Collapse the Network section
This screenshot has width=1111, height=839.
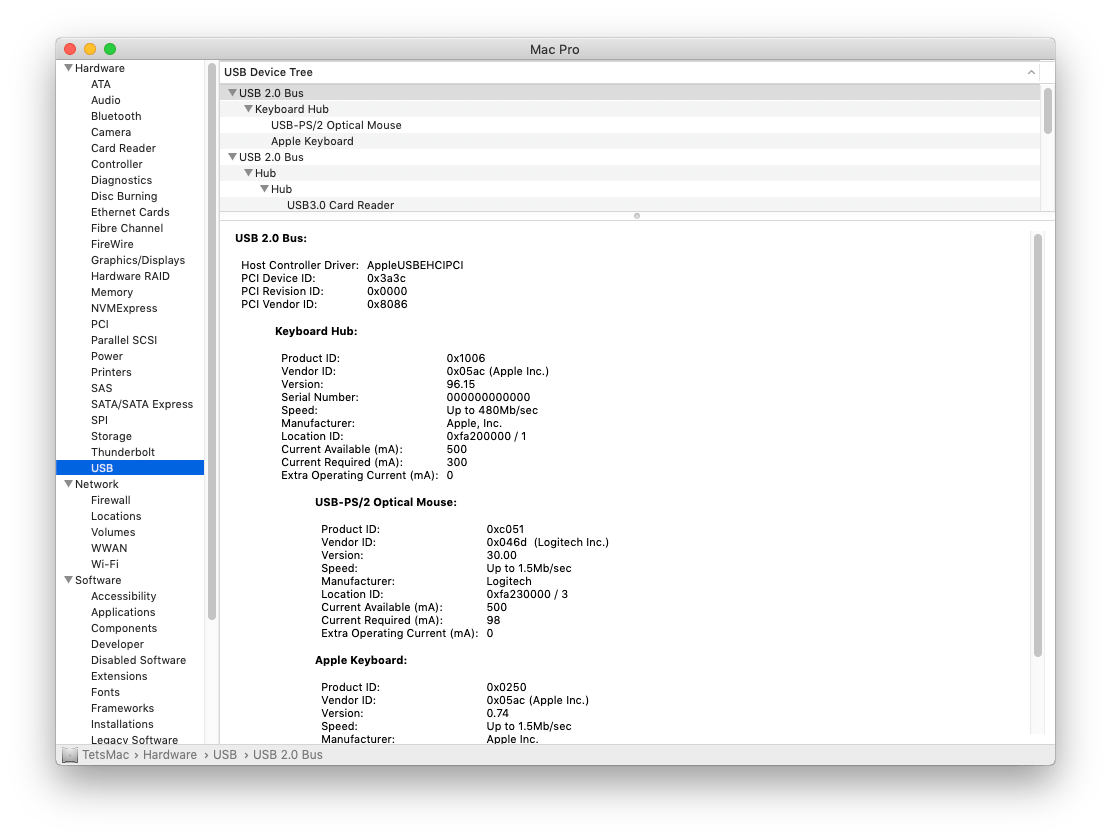[68, 484]
